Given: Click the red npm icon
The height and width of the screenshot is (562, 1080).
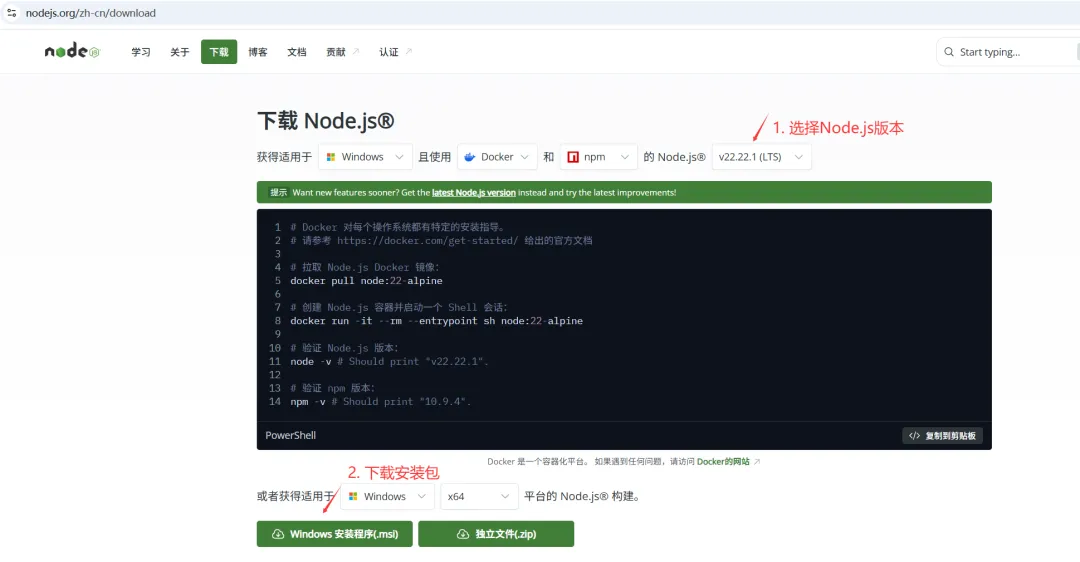Looking at the screenshot, I should pos(572,157).
